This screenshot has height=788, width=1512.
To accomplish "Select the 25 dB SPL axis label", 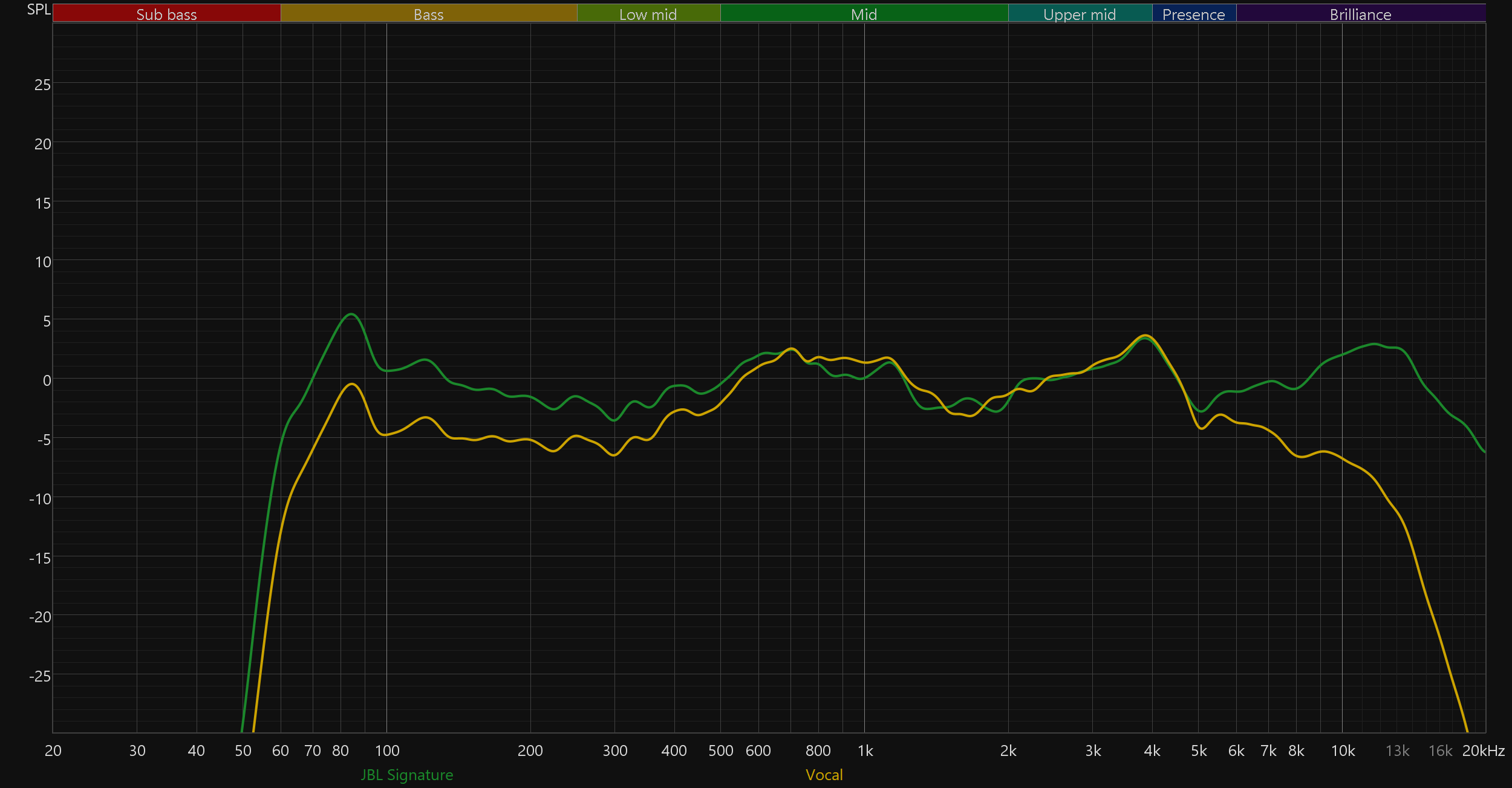I will (x=42, y=85).
